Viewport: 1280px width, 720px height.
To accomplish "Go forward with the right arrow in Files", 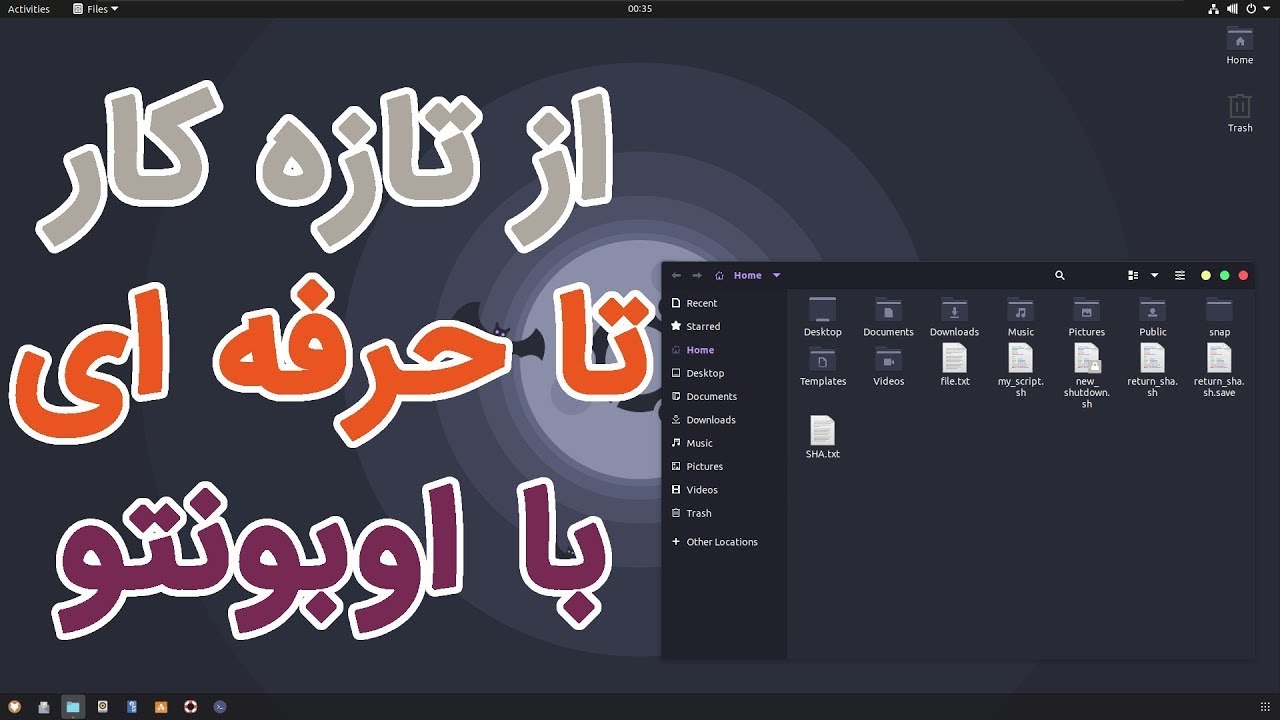I will (x=697, y=275).
